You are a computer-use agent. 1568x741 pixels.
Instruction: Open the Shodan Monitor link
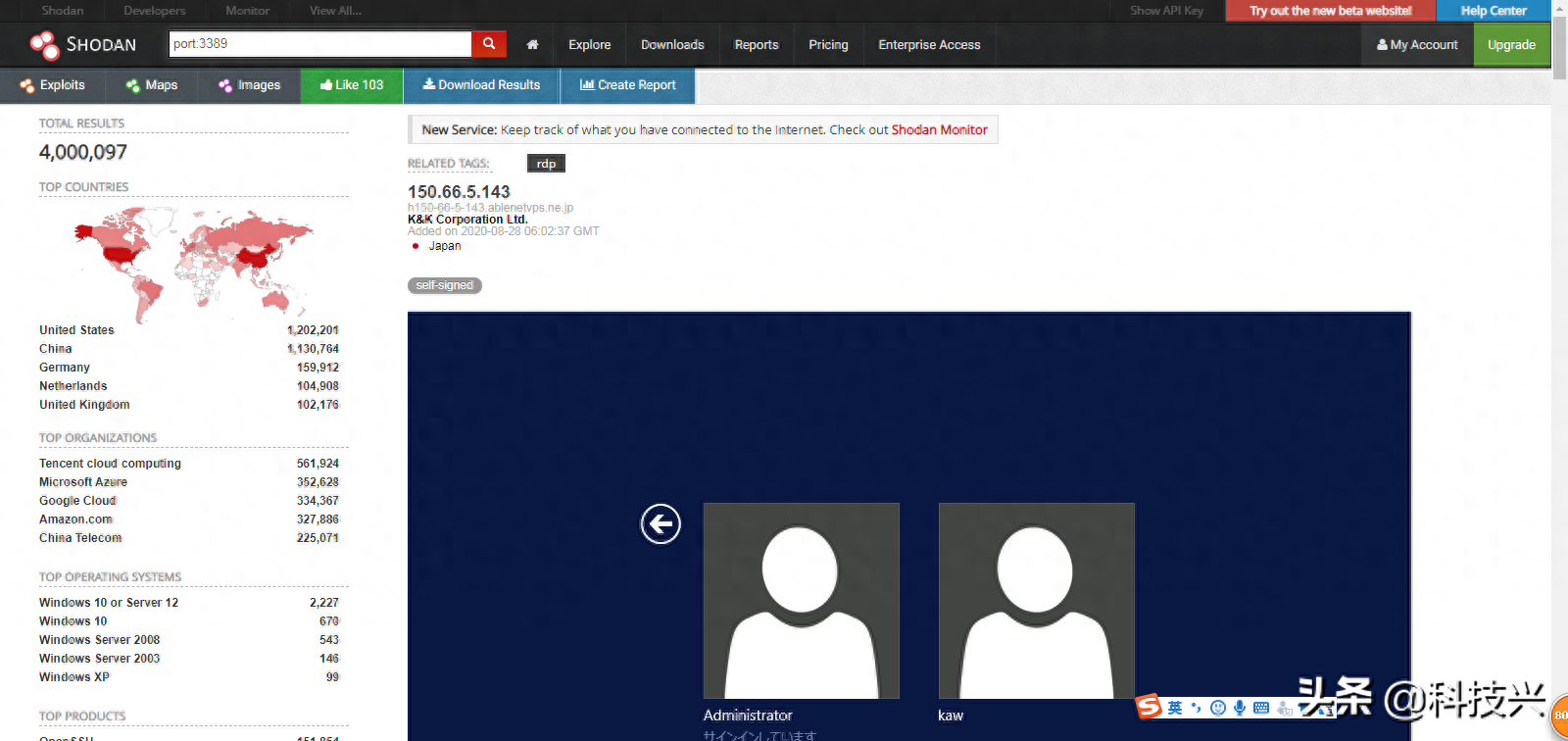(939, 130)
